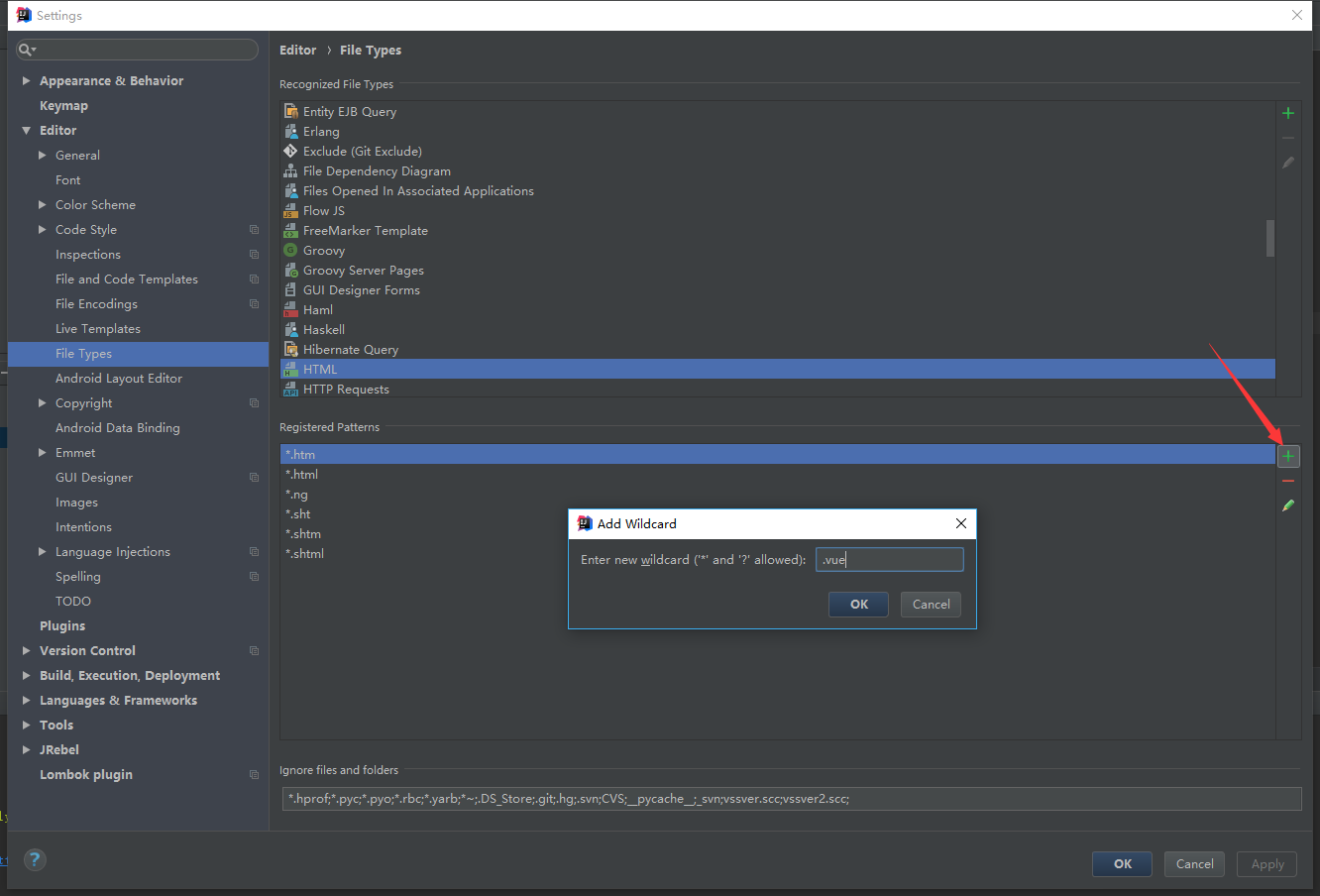Viewport: 1320px width, 896px height.
Task: Select the HTML file type row
Action: click(x=778, y=369)
